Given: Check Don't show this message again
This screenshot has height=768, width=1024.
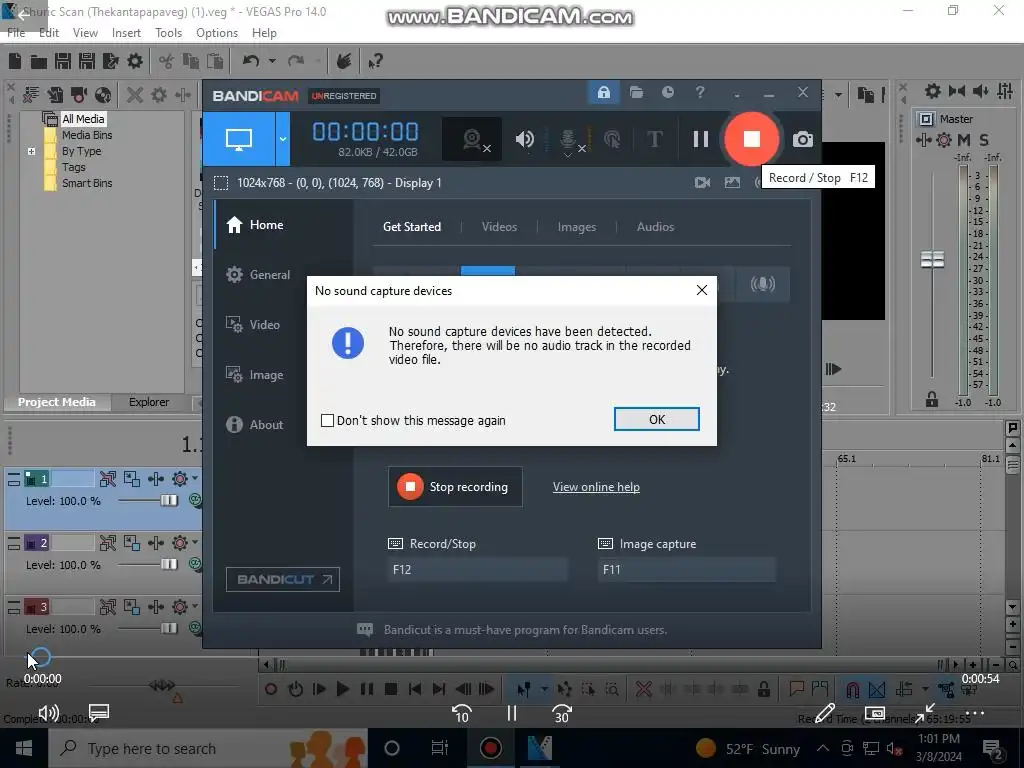Looking at the screenshot, I should 327,421.
